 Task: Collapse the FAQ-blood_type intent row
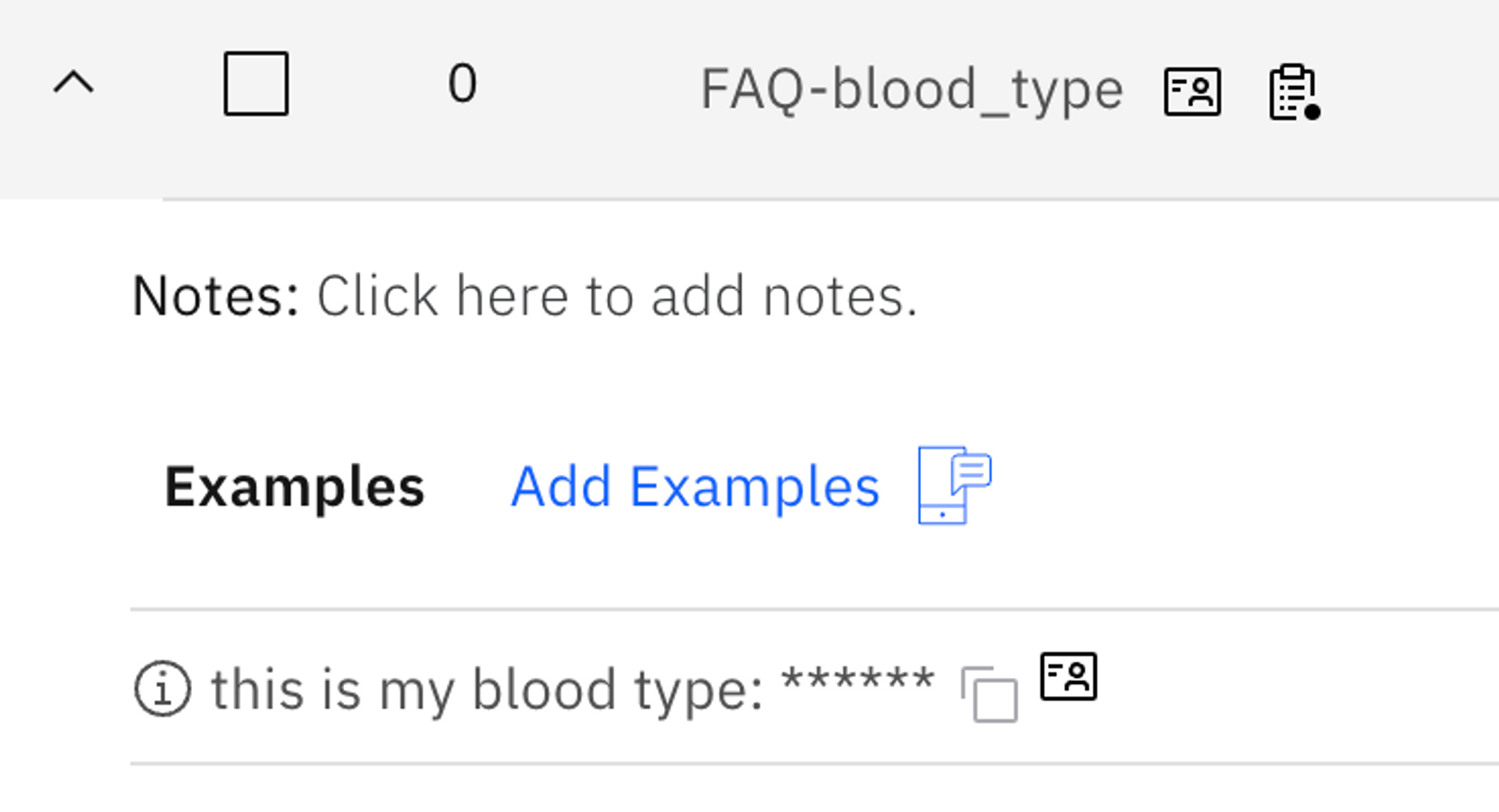point(73,82)
